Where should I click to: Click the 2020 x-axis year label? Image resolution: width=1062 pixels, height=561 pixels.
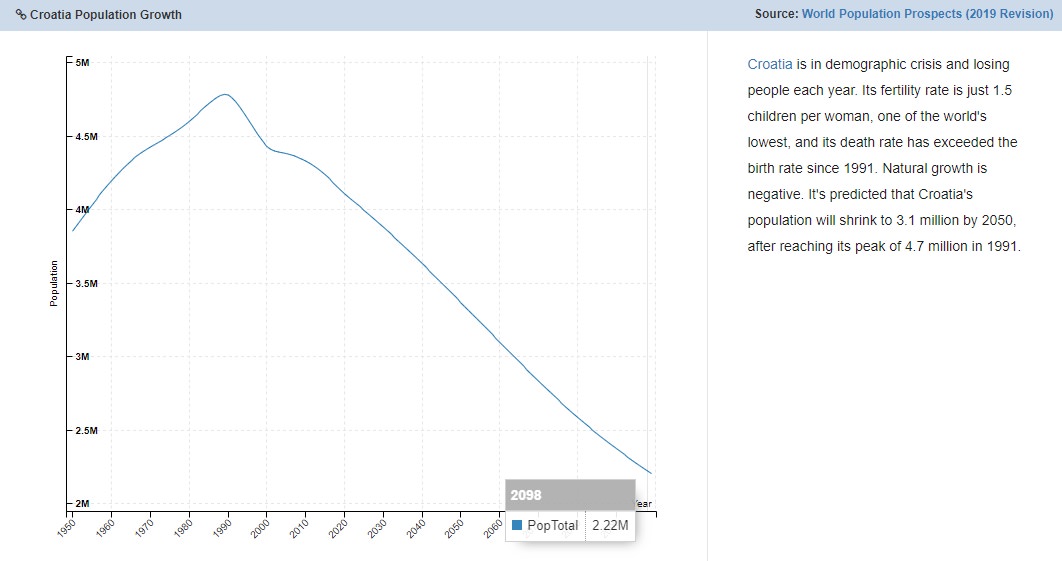[338, 528]
